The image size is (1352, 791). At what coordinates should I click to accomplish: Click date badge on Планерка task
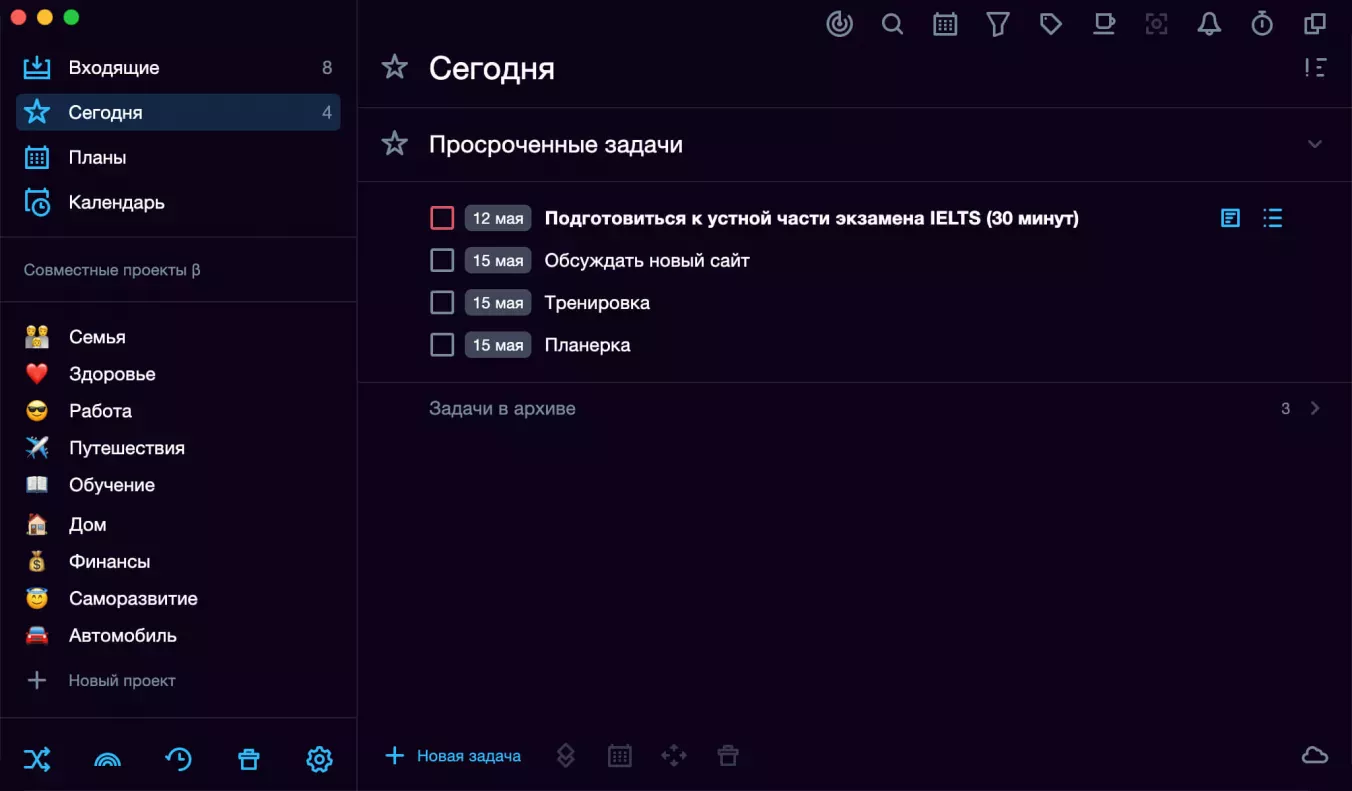[498, 345]
